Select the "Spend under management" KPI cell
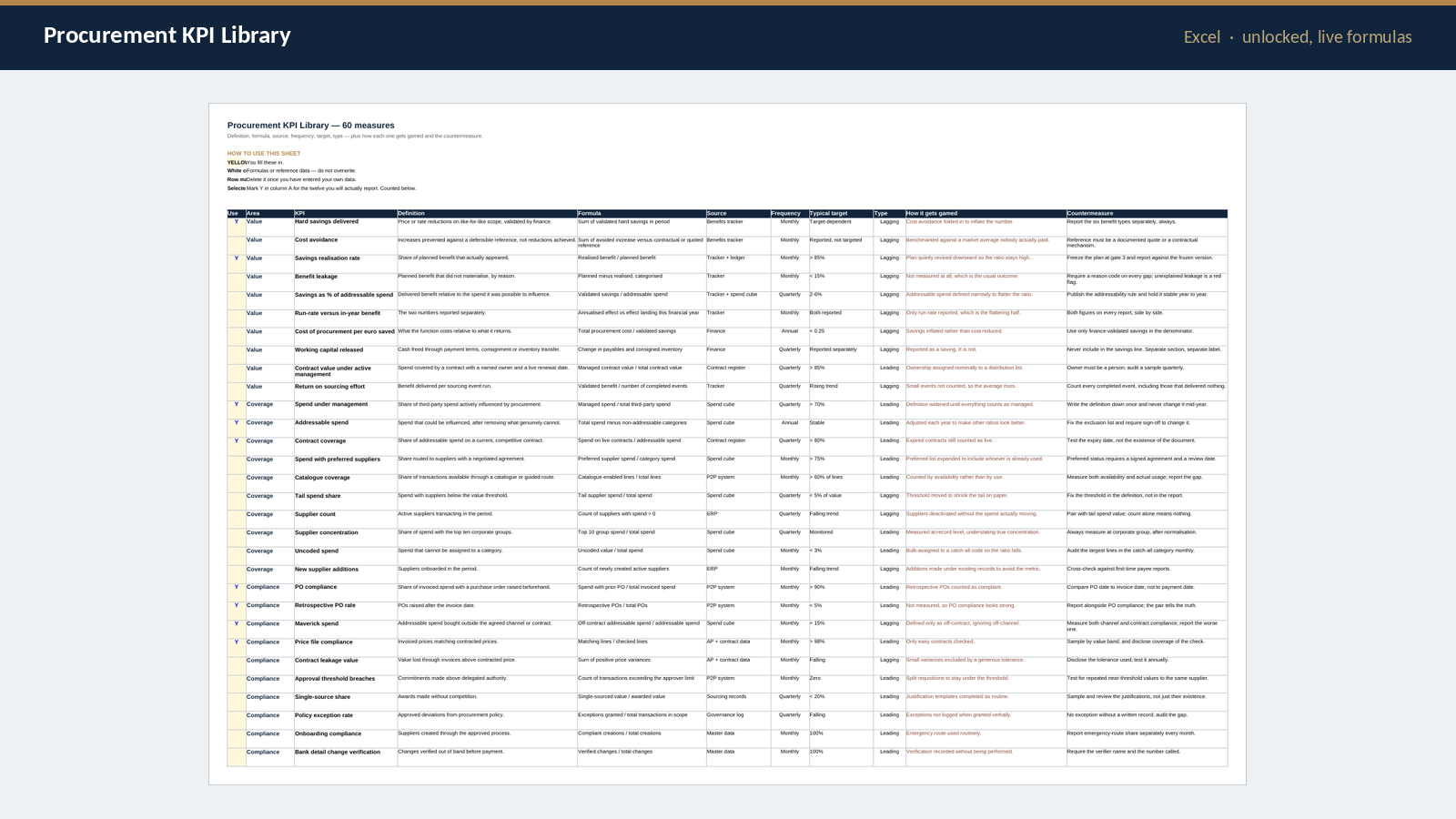This screenshot has width=1456, height=819. click(x=346, y=410)
